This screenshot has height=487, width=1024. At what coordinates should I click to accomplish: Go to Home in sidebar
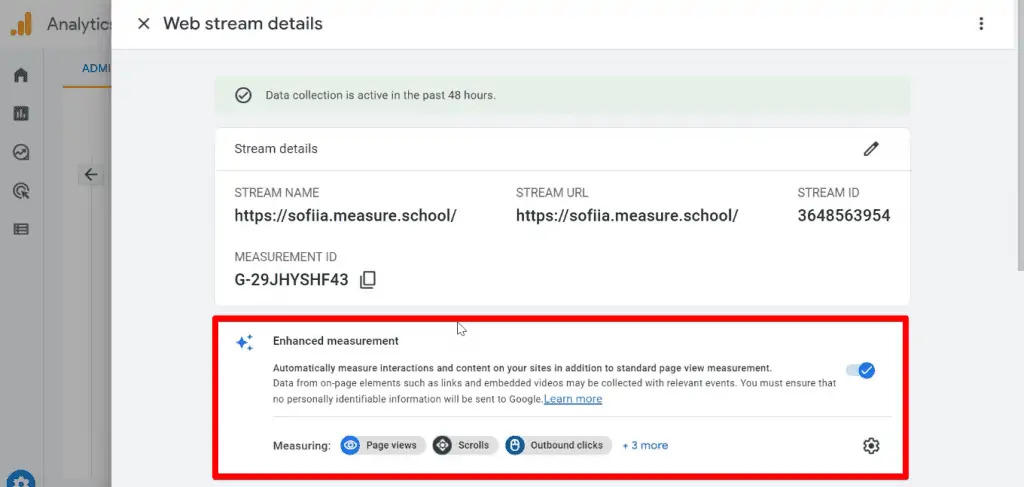[21, 75]
